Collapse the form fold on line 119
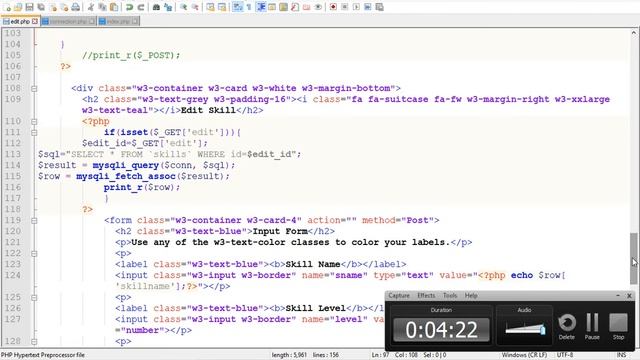This screenshot has width=640, height=360. tap(34, 221)
